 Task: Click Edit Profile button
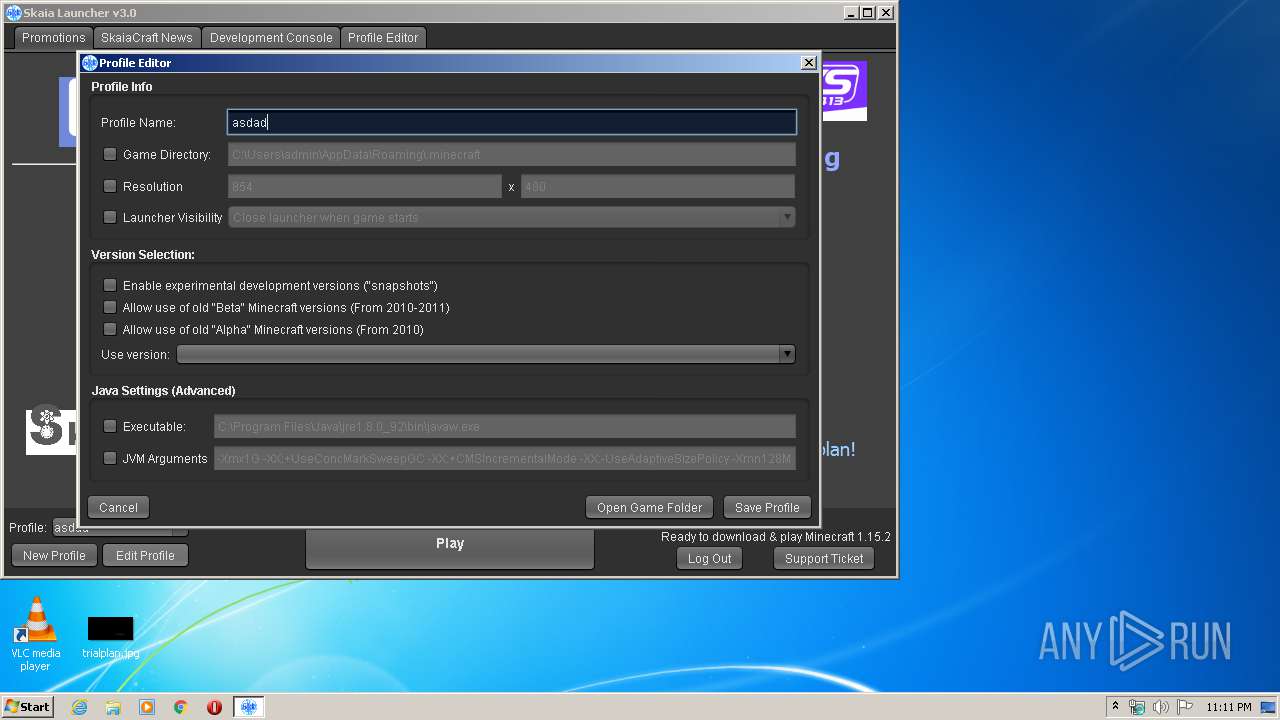point(145,555)
